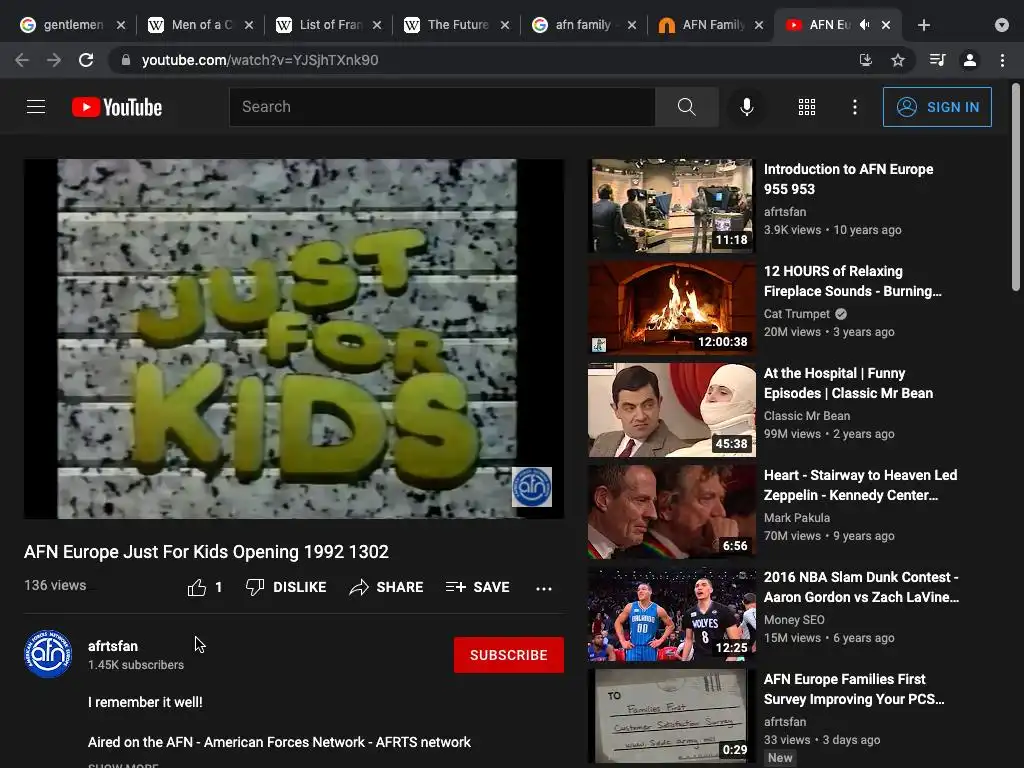
Task: Open 12 HOURS of Relaxing Fireplace Sounds title
Action: pyautogui.click(x=852, y=281)
